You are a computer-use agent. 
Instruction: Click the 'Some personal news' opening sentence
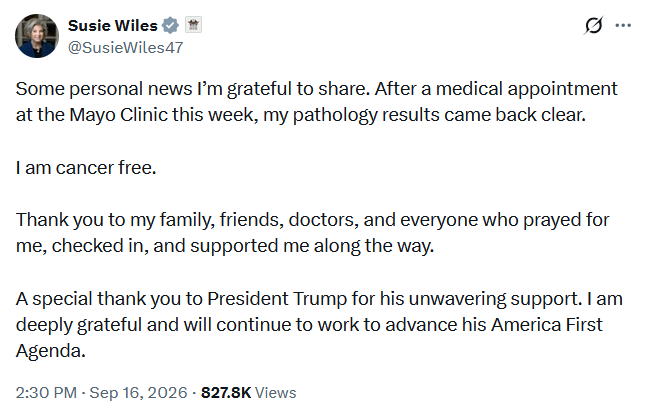pos(192,89)
